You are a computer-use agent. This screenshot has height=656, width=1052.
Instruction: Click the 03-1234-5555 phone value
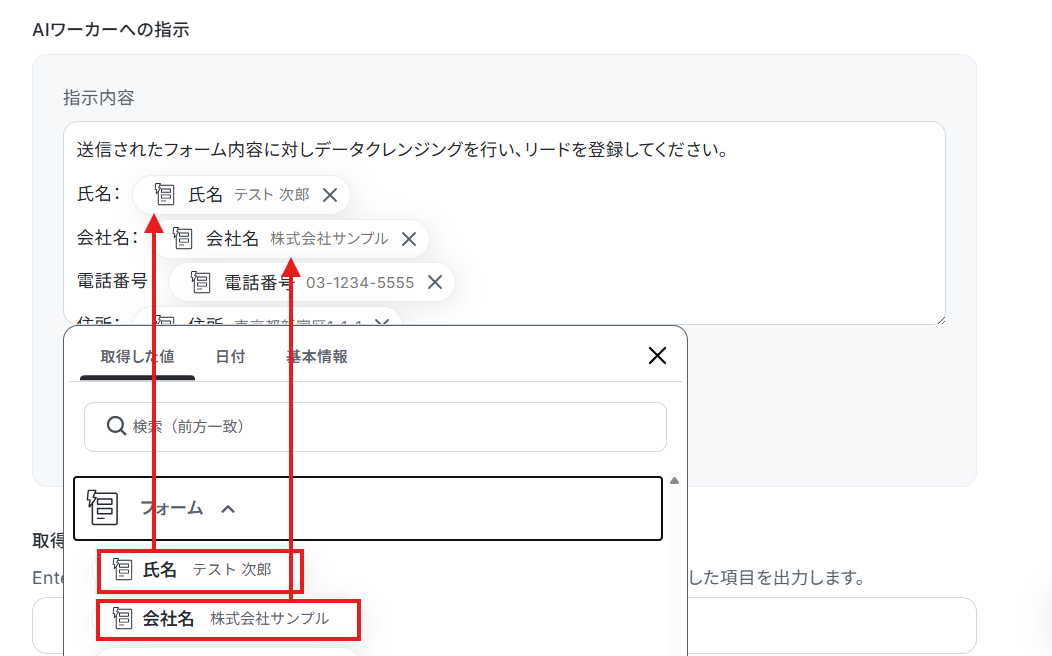(x=360, y=283)
